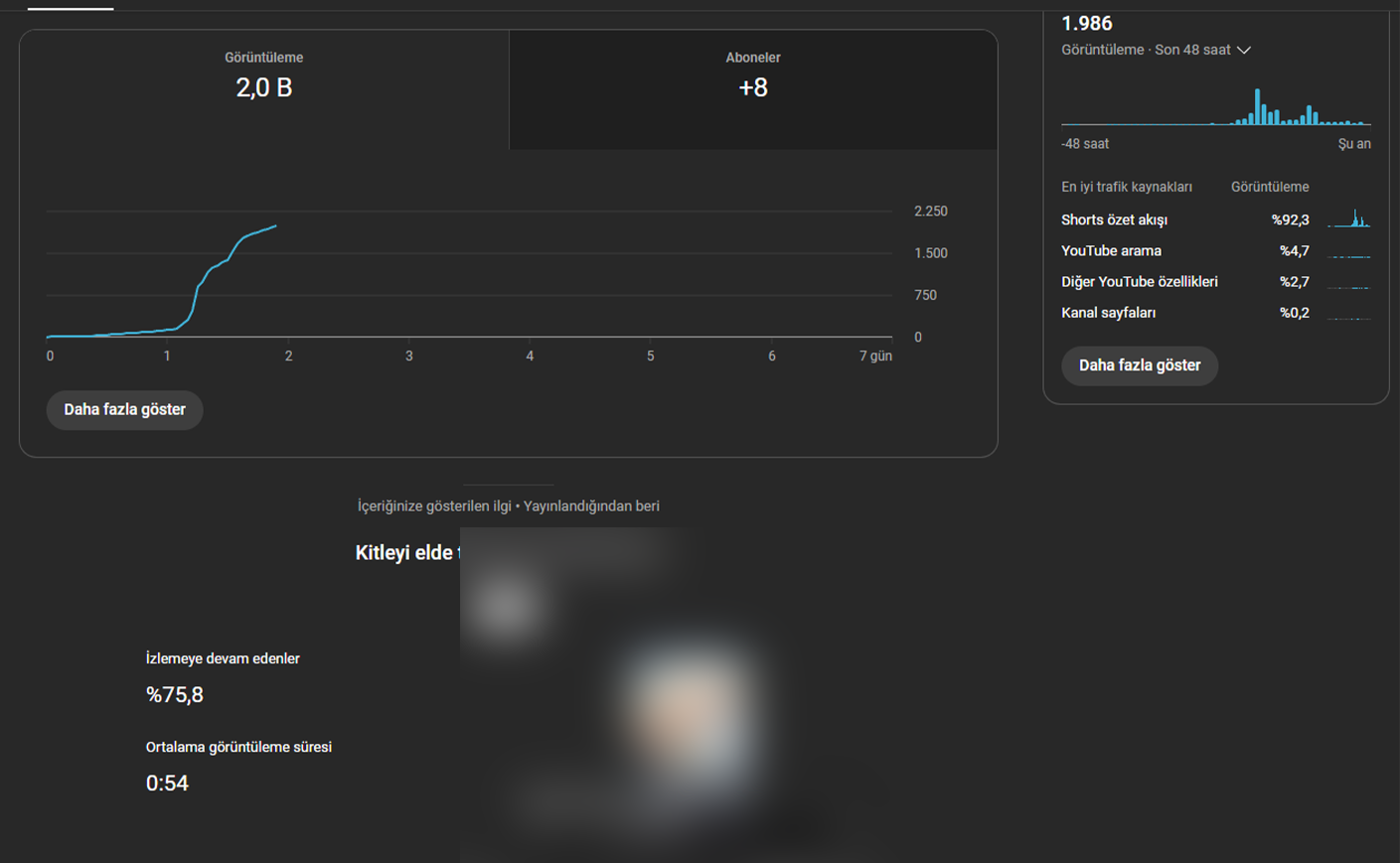
Task: Click Daha fazla göster below the line chart
Action: [124, 410]
